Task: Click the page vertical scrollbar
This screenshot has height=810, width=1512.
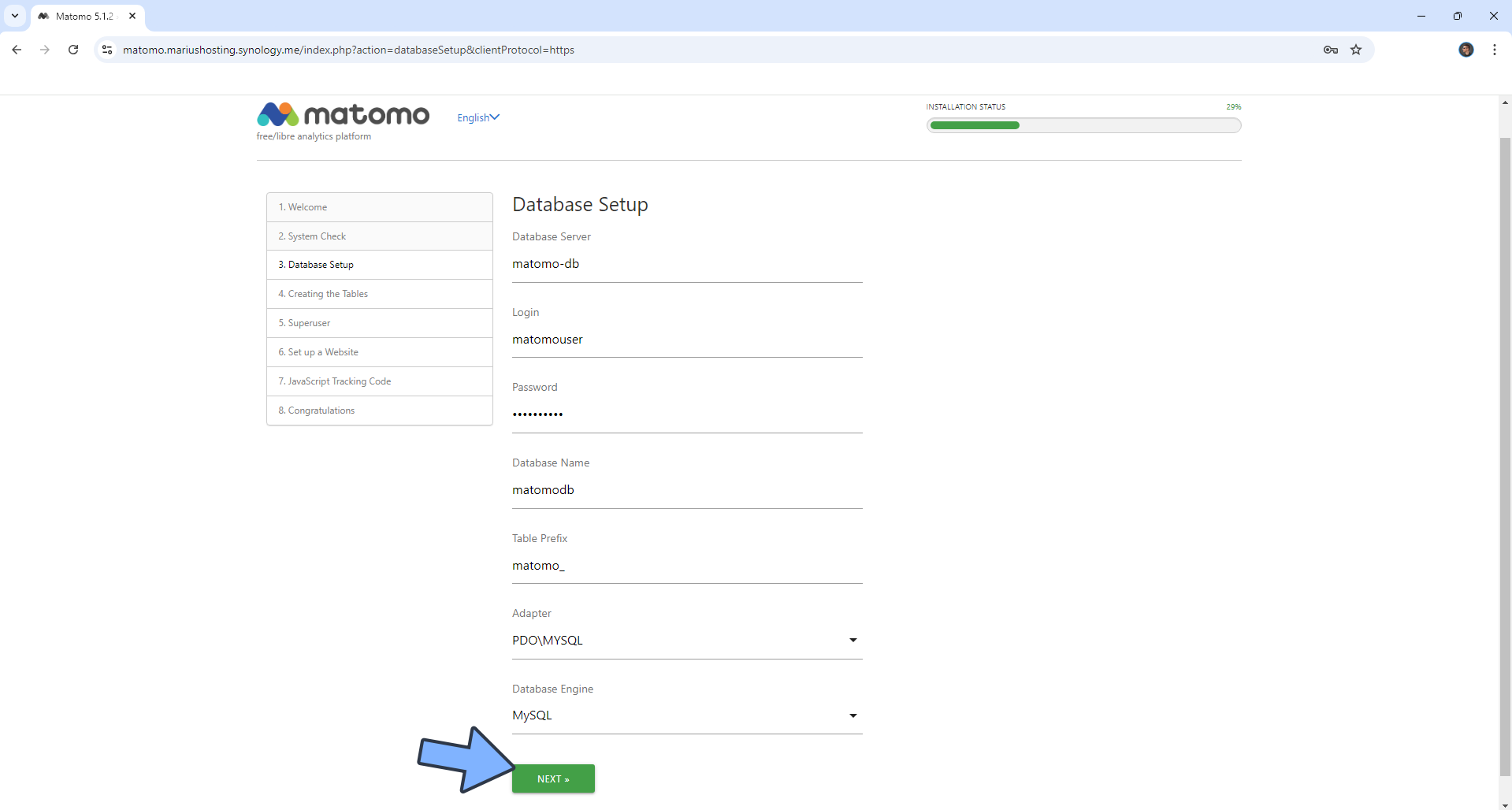Action: pos(1505,457)
